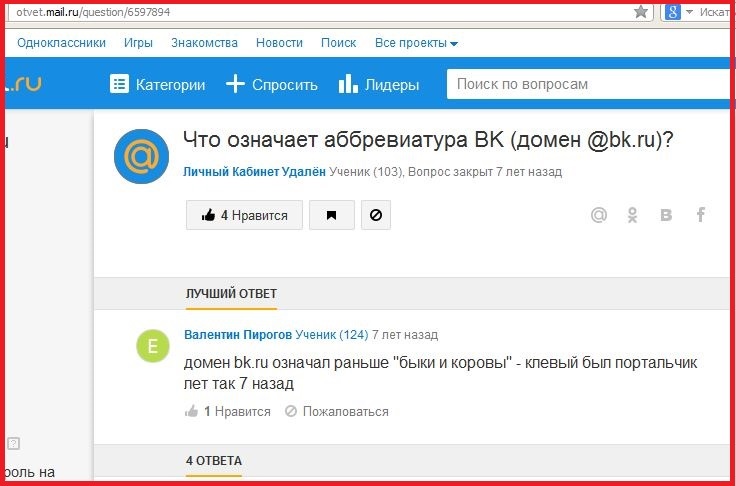Click the Mail.ru logo in header
Viewport: 736px width, 486px height.
pos(23,84)
